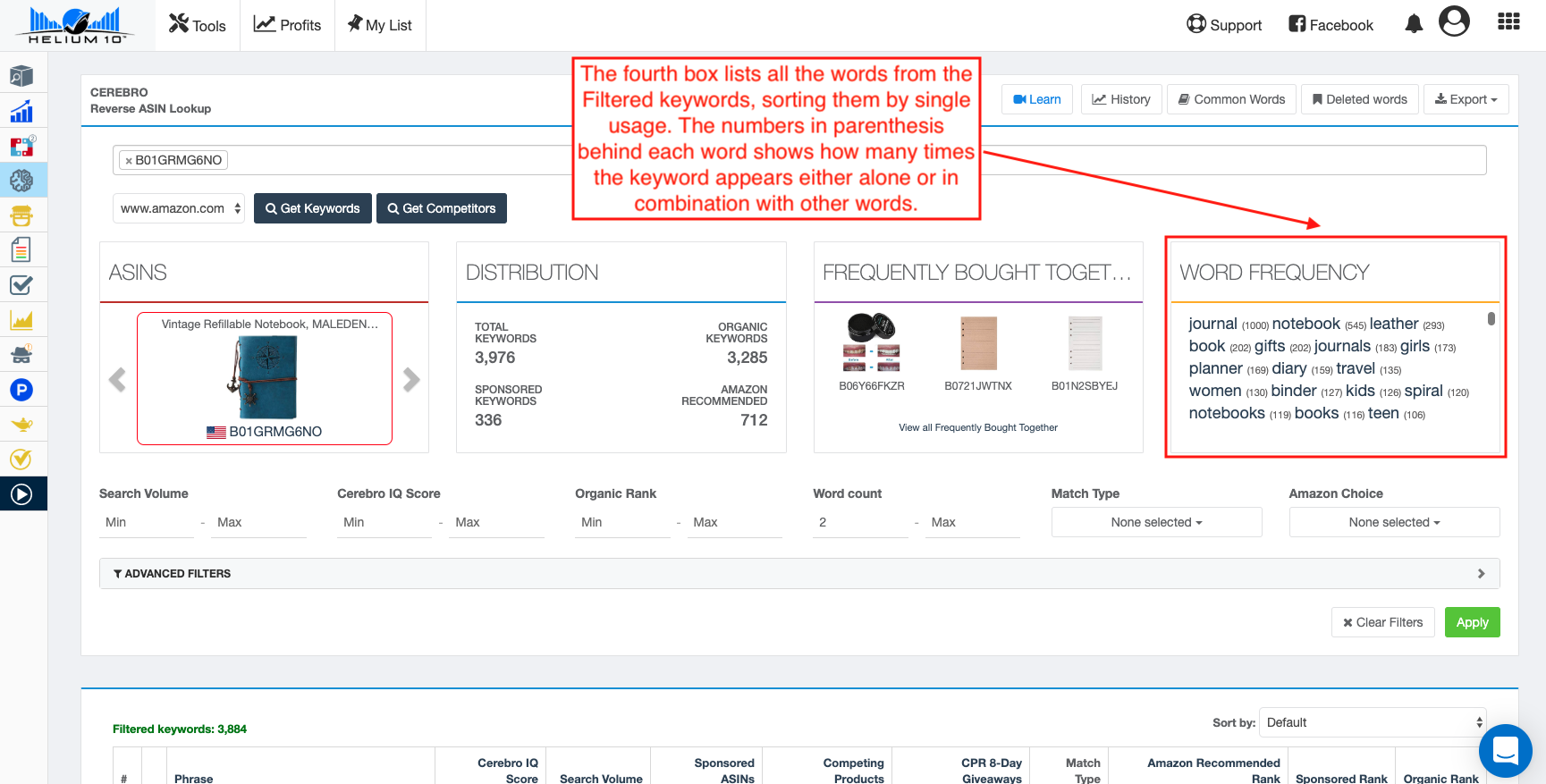Viewport: 1546px width, 784px height.
Task: Open Black Box cube icon in sidebar
Action: [21, 76]
